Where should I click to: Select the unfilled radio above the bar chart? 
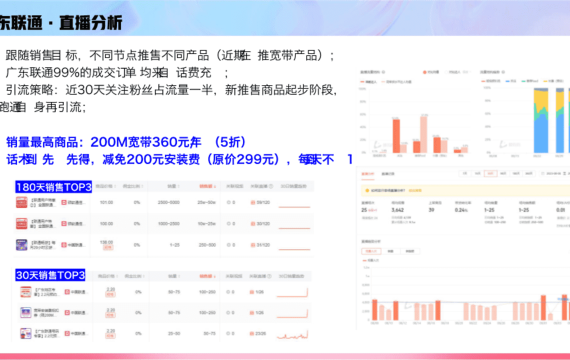[x=447, y=72]
